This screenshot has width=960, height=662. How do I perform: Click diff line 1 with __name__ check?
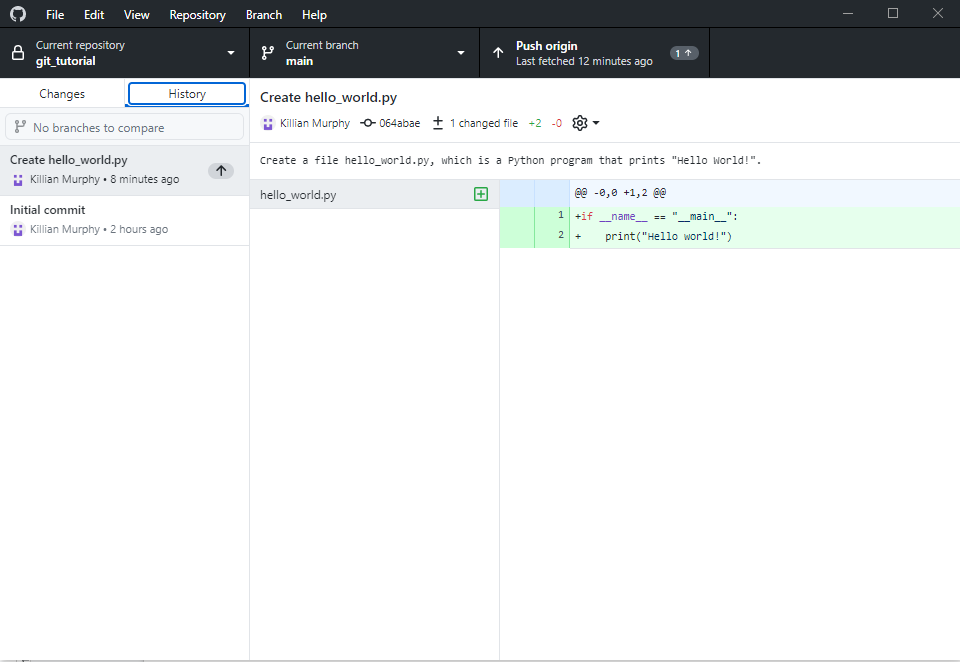(x=730, y=217)
